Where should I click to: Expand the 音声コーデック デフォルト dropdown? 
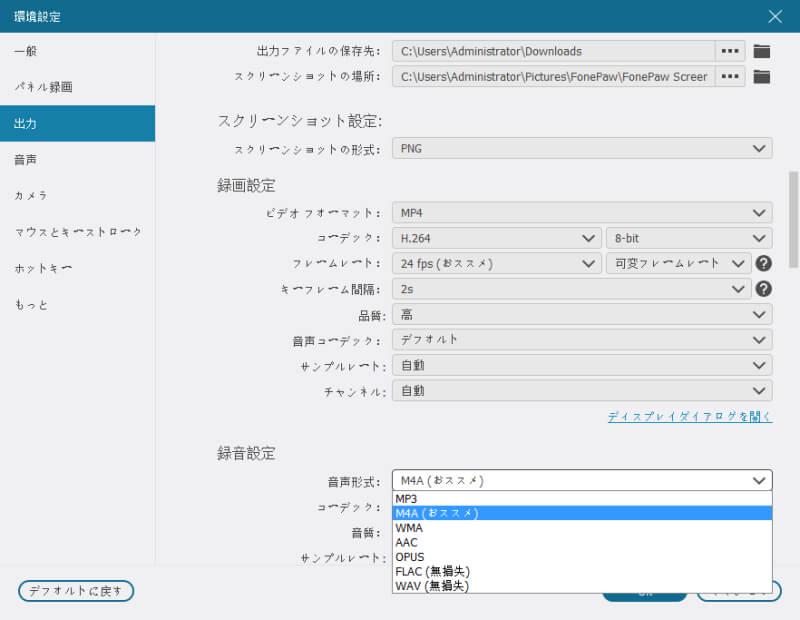[582, 340]
